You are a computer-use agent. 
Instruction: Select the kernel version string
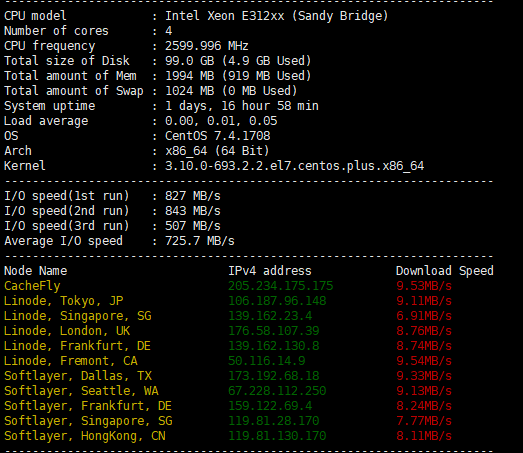pos(295,166)
